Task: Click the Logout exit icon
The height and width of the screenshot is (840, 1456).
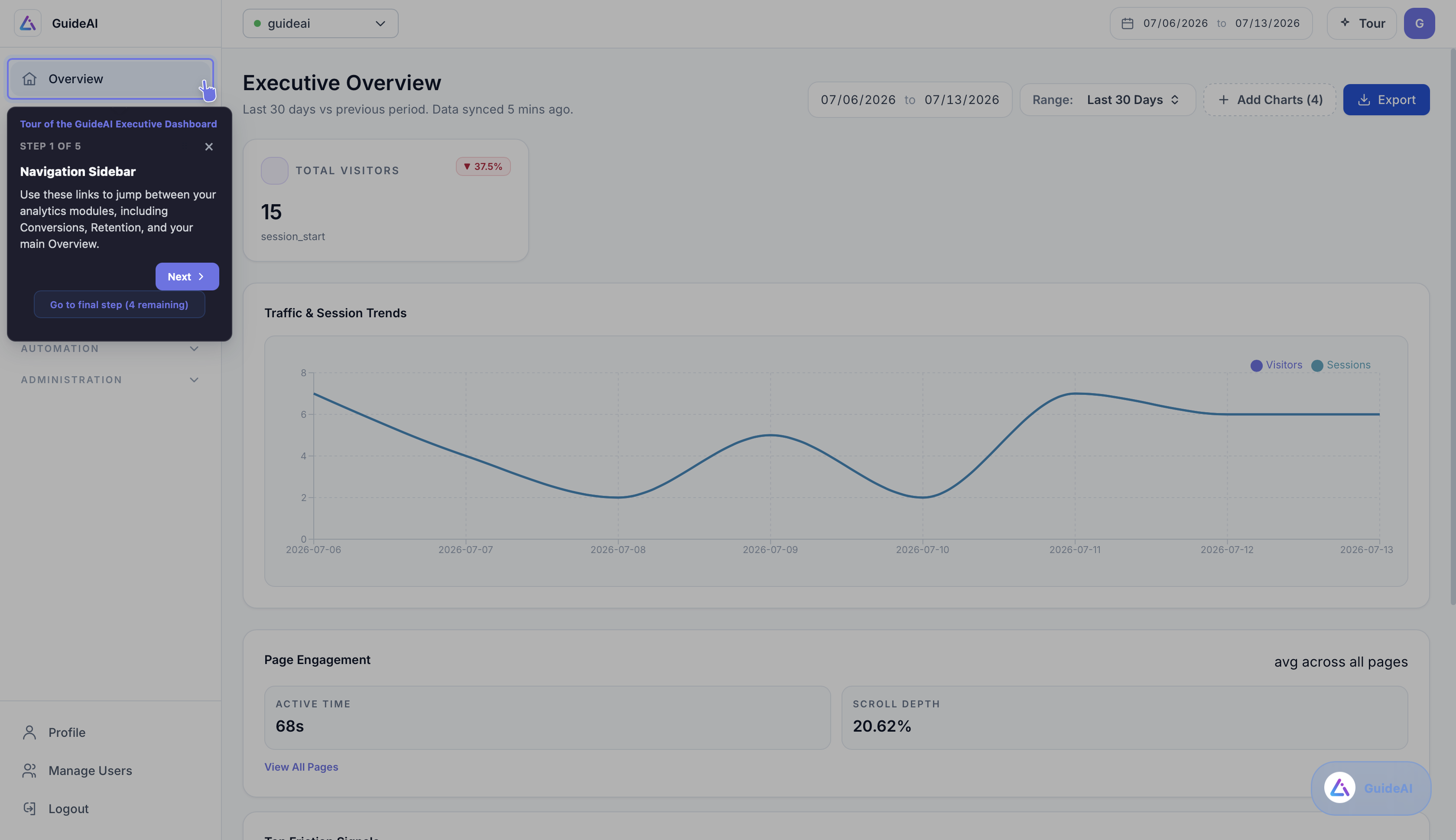Action: tap(29, 808)
